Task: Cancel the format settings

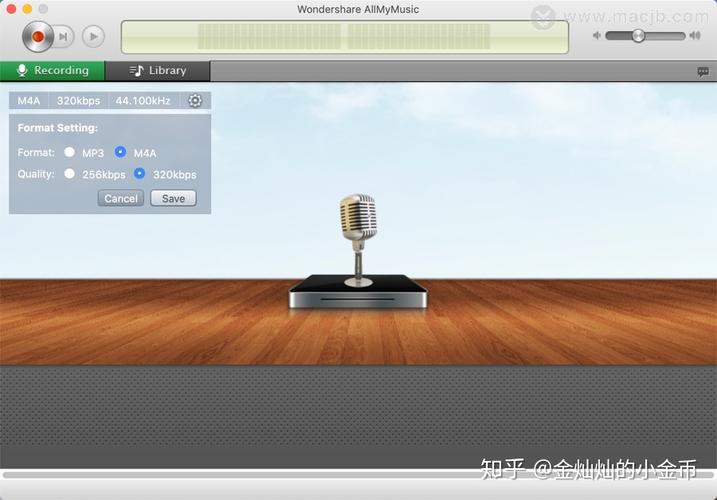Action: (121, 198)
